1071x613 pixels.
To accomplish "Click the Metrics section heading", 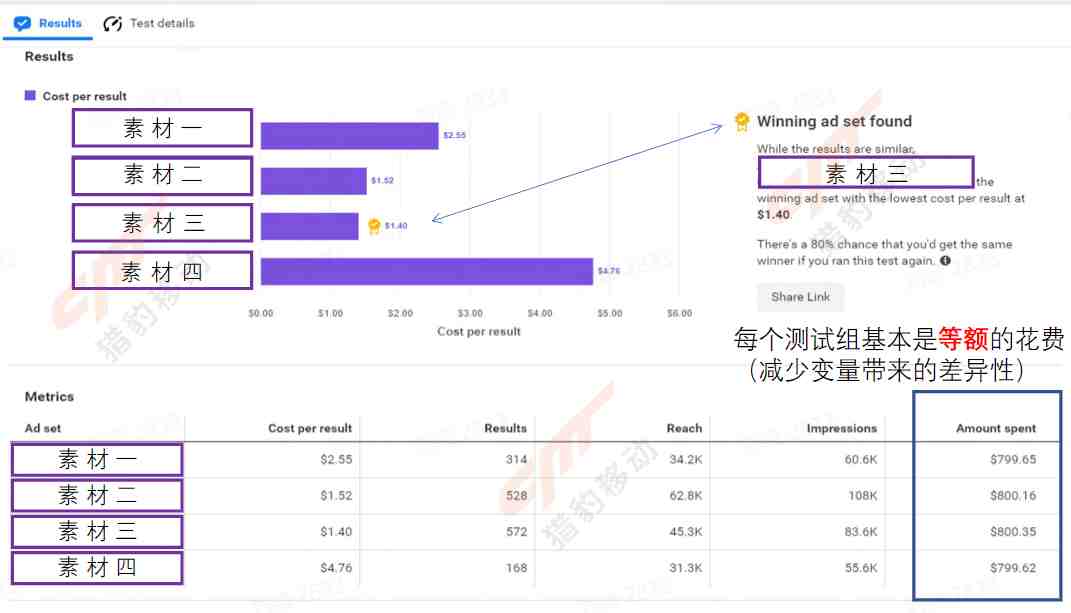I will (49, 396).
